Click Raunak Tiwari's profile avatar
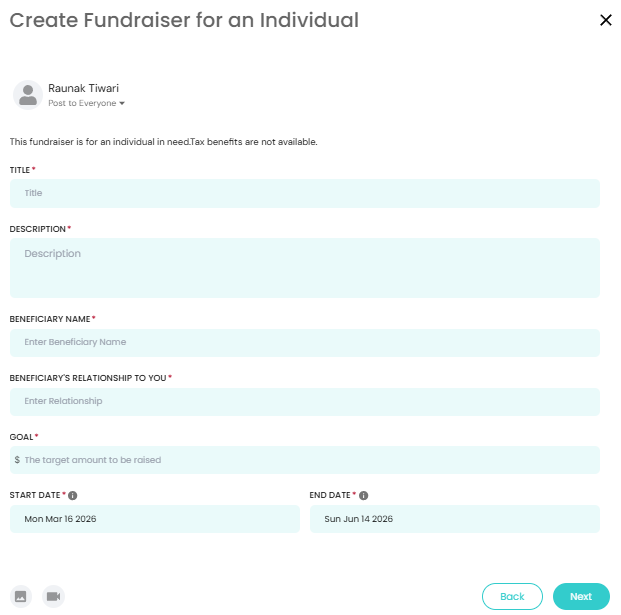The image size is (621, 615). coord(27,94)
